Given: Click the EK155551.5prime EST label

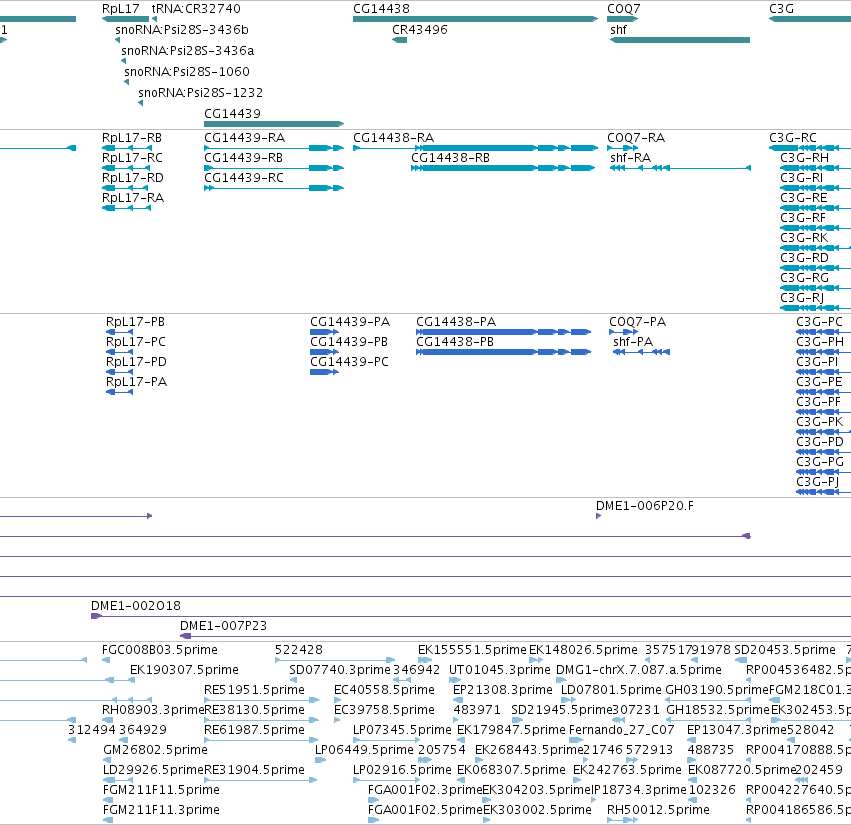Looking at the screenshot, I should (x=472, y=650).
